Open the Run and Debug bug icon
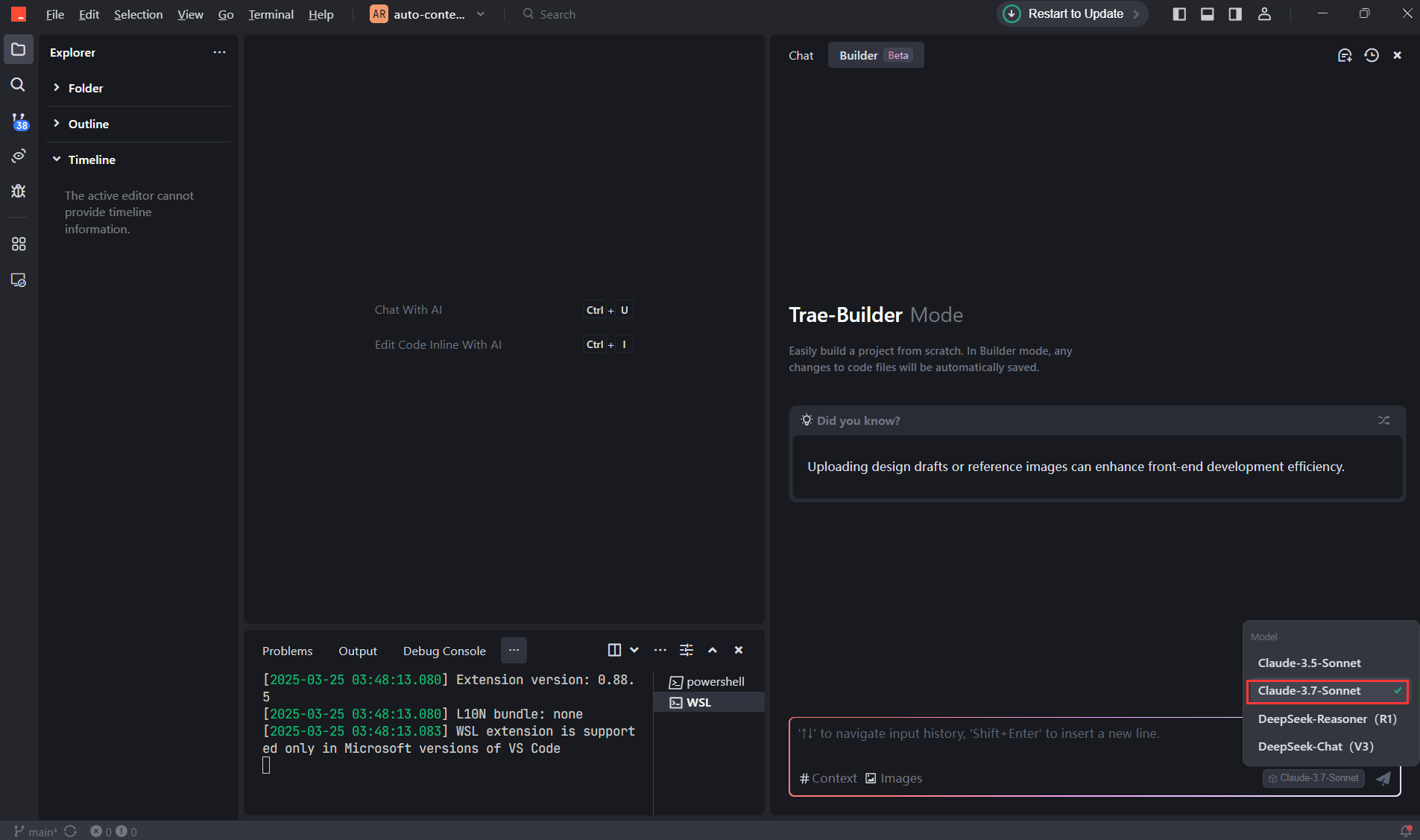 [19, 192]
